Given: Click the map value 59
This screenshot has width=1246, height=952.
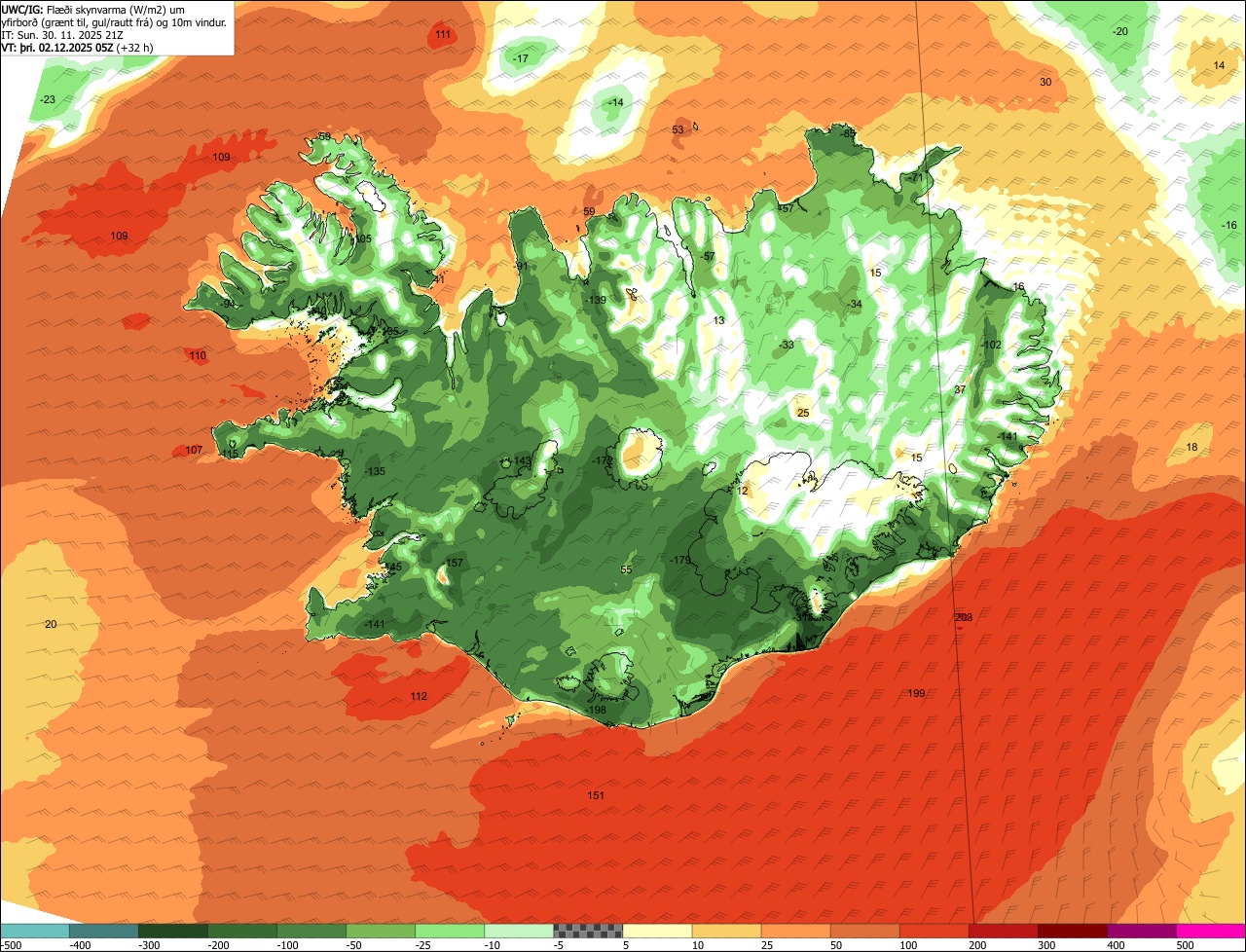Looking at the screenshot, I should pyautogui.click(x=589, y=211).
